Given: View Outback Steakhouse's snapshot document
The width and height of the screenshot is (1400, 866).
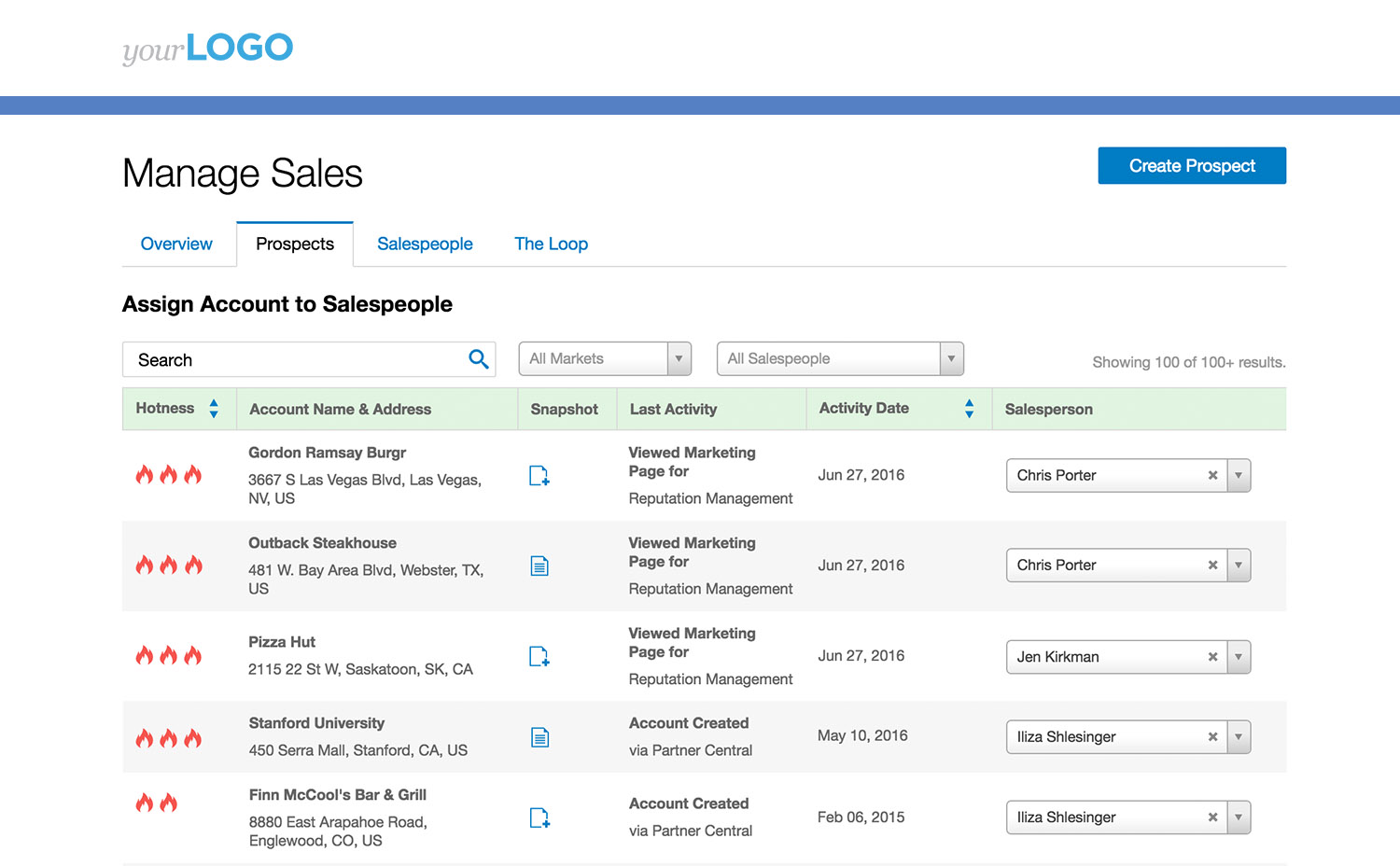Looking at the screenshot, I should (539, 565).
